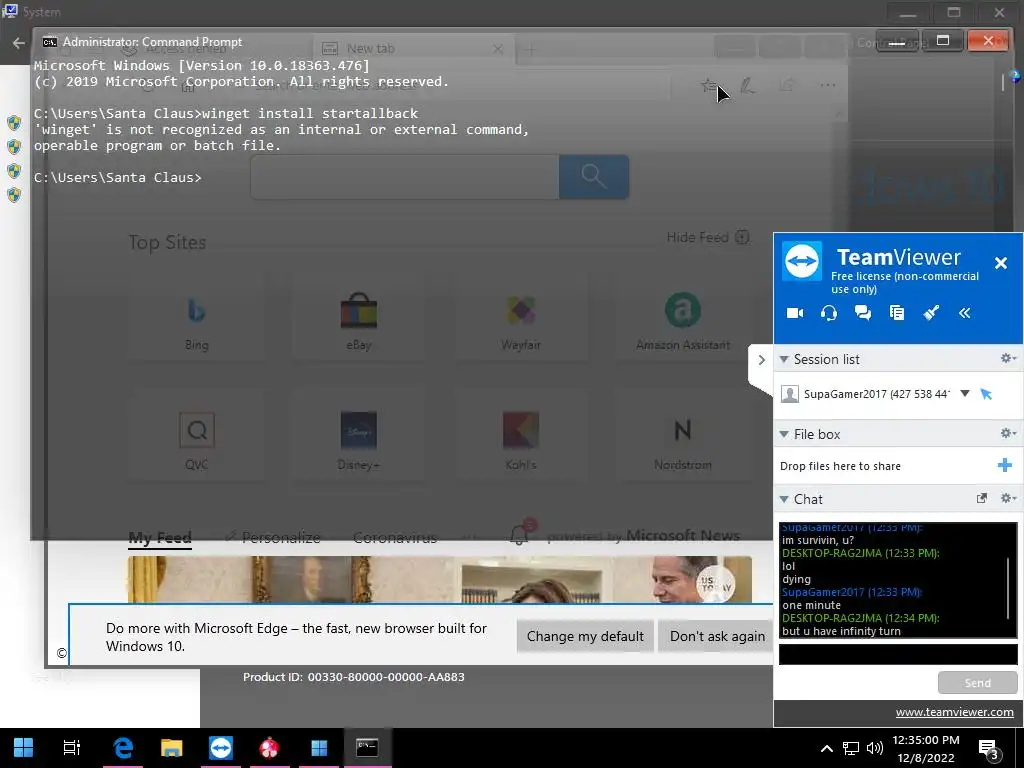Collapse TeamViewer toolbar with double chevron

(965, 313)
